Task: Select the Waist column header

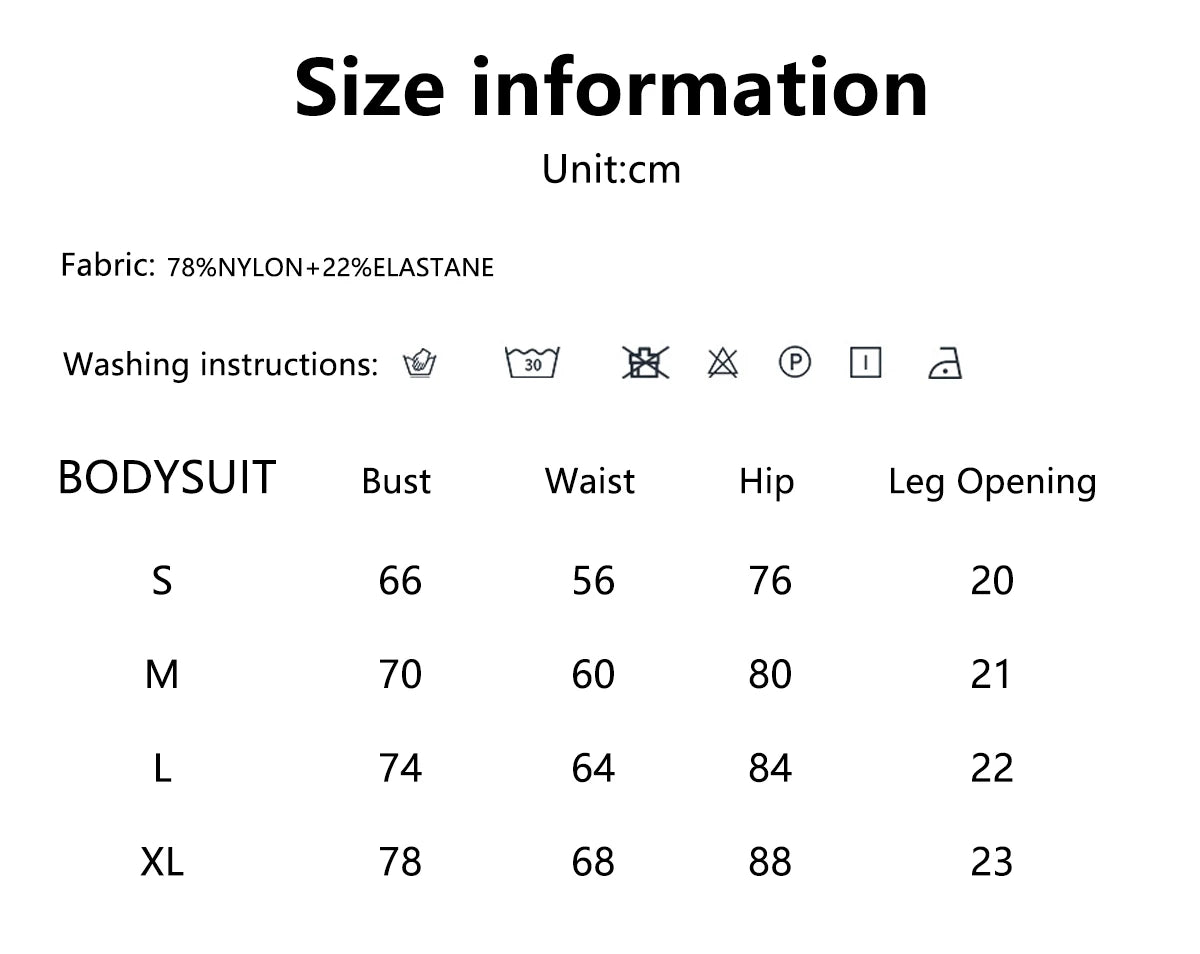Action: [x=590, y=481]
